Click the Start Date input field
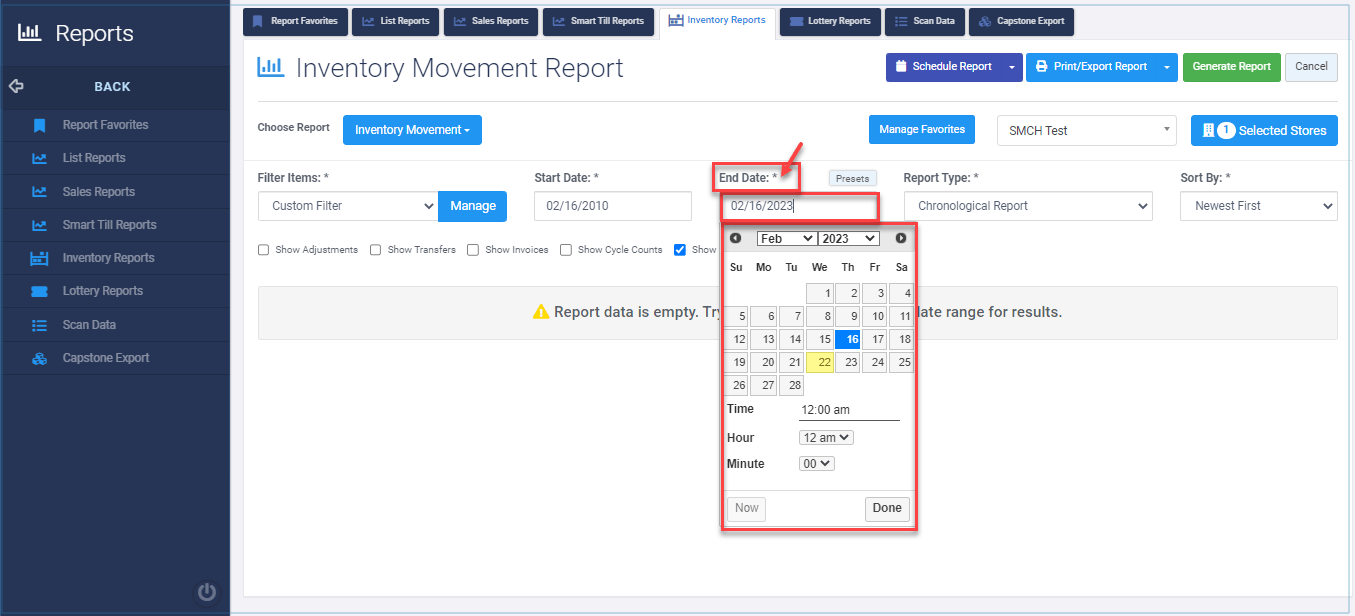The height and width of the screenshot is (616, 1355). pyautogui.click(x=612, y=206)
